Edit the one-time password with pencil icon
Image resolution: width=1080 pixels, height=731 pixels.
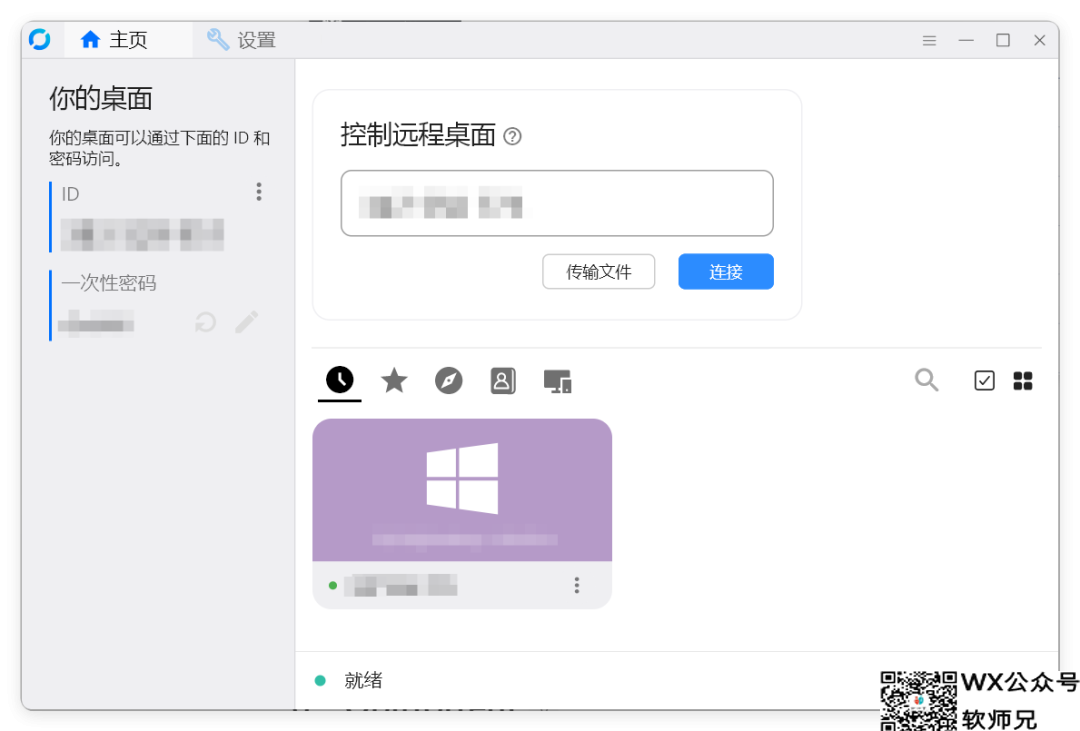tap(247, 322)
